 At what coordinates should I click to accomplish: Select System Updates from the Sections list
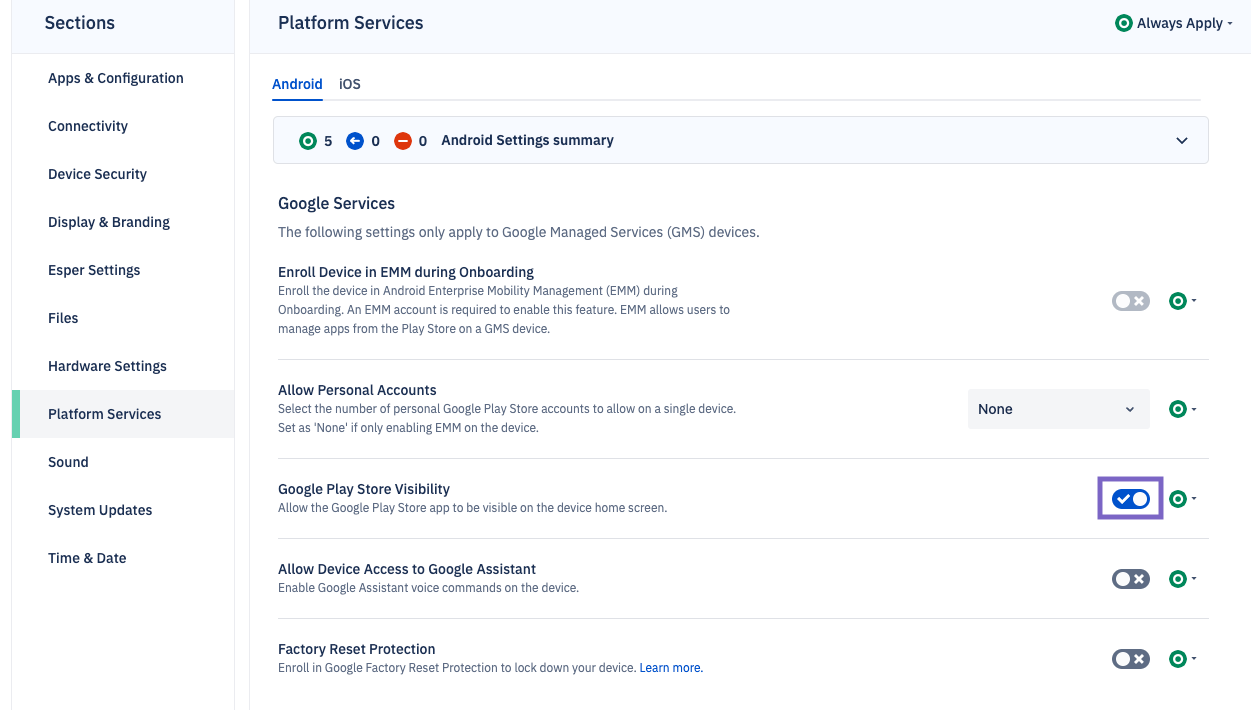(100, 509)
